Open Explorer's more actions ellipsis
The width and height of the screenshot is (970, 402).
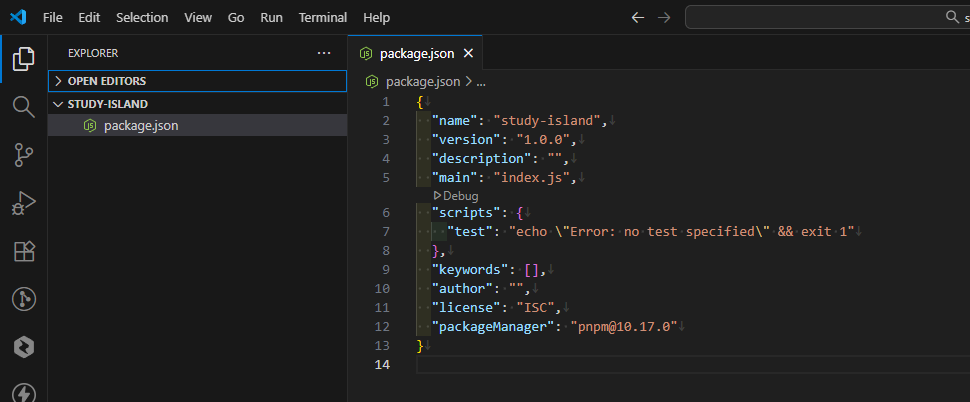pyautogui.click(x=323, y=53)
